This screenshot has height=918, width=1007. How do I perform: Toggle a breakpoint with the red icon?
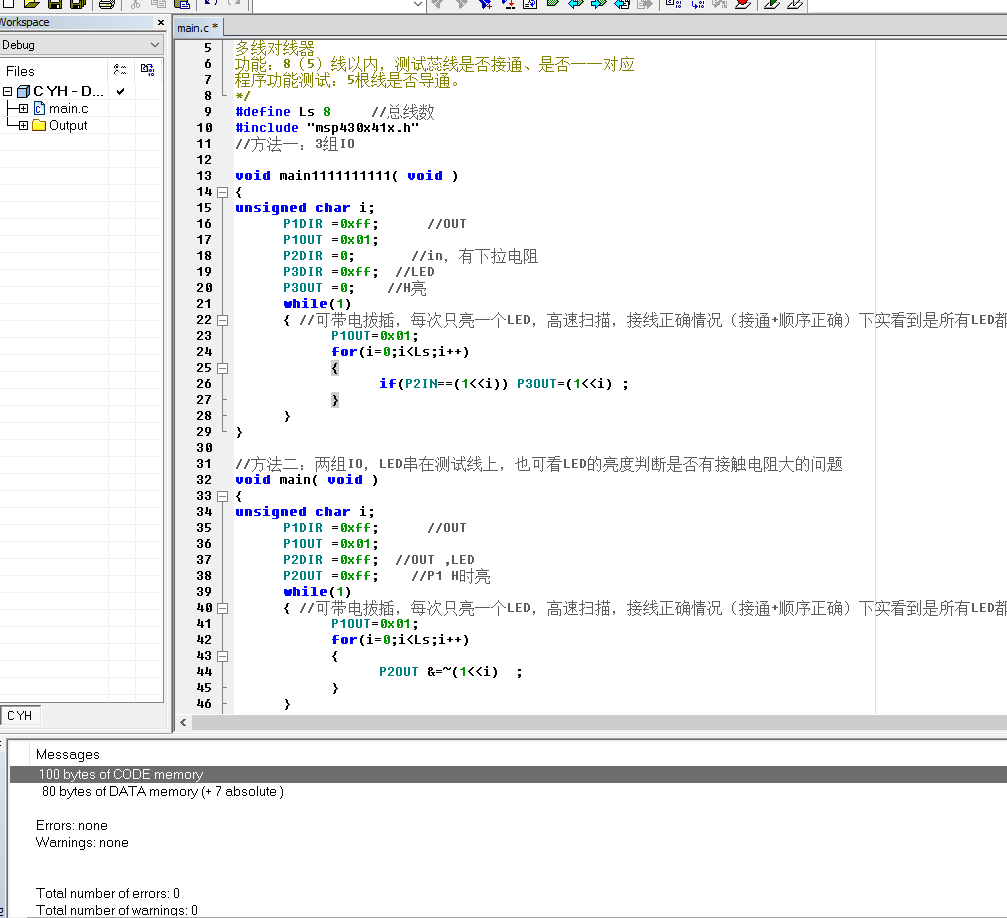coord(743,4)
